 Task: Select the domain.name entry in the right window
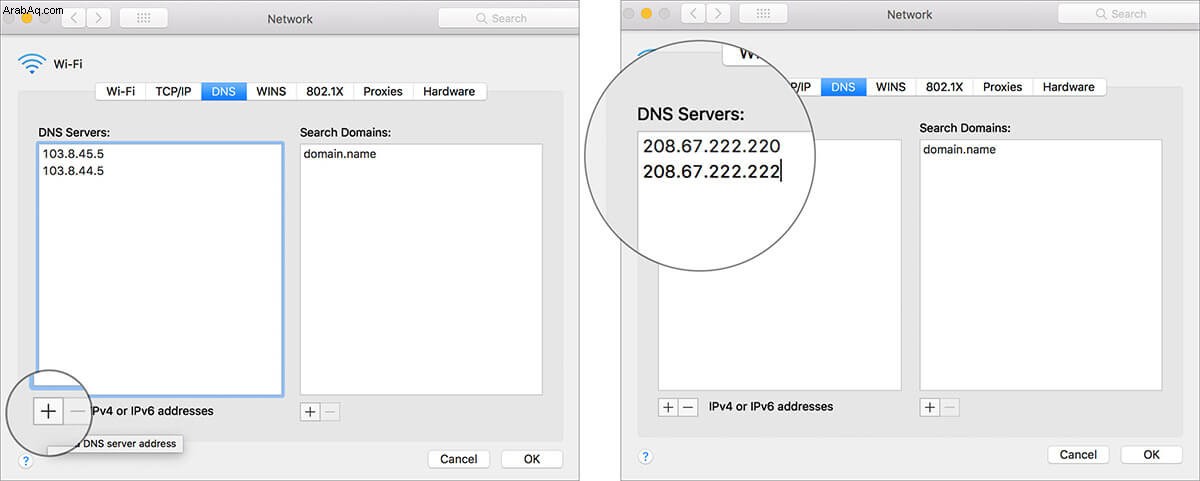point(959,150)
